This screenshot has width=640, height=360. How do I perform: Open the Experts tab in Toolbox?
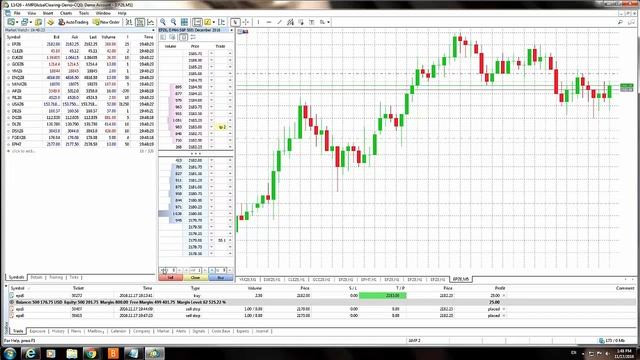[x=242, y=331]
